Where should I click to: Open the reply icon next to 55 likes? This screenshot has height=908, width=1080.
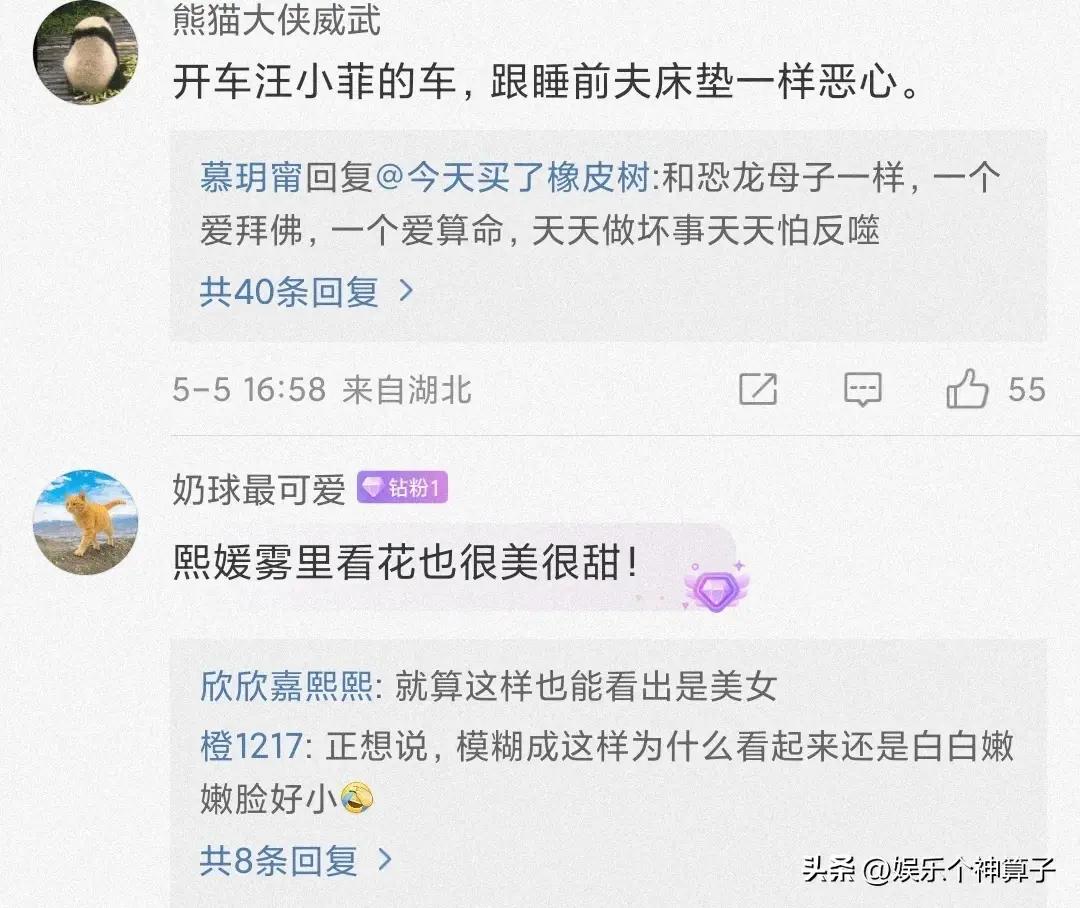pos(862,389)
